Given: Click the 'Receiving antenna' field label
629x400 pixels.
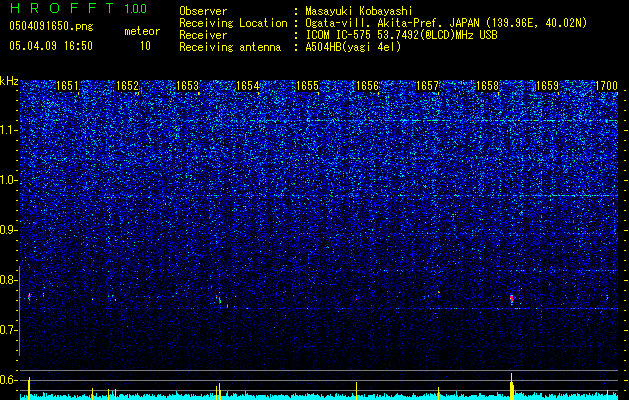Looking at the screenshot, I should click(230, 47).
